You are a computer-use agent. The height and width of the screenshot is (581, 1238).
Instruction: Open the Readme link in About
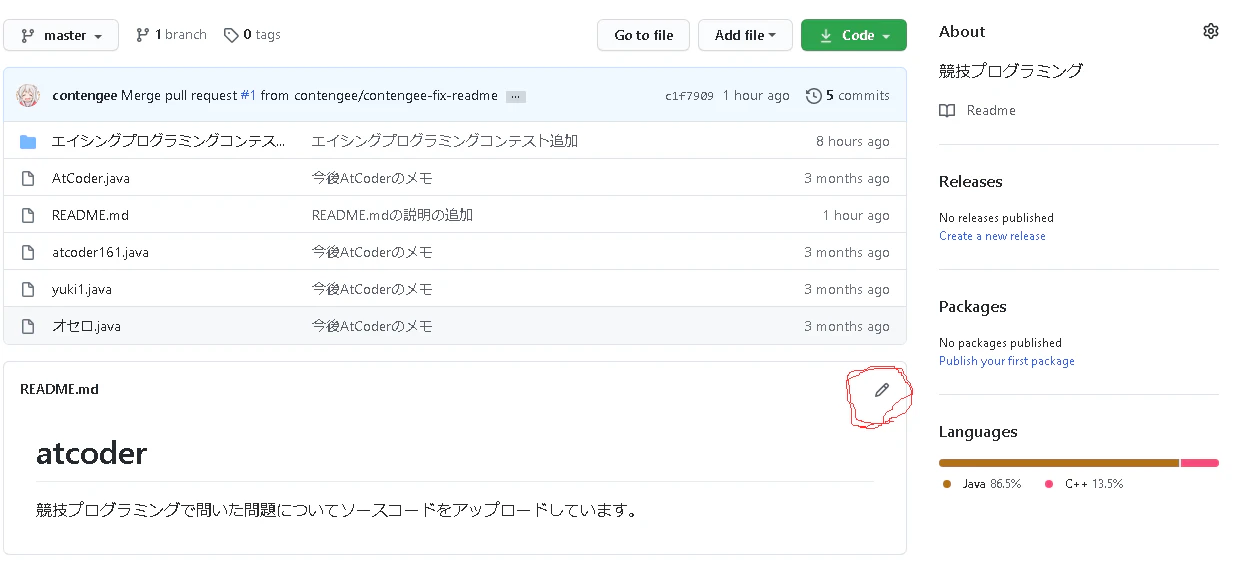point(991,110)
